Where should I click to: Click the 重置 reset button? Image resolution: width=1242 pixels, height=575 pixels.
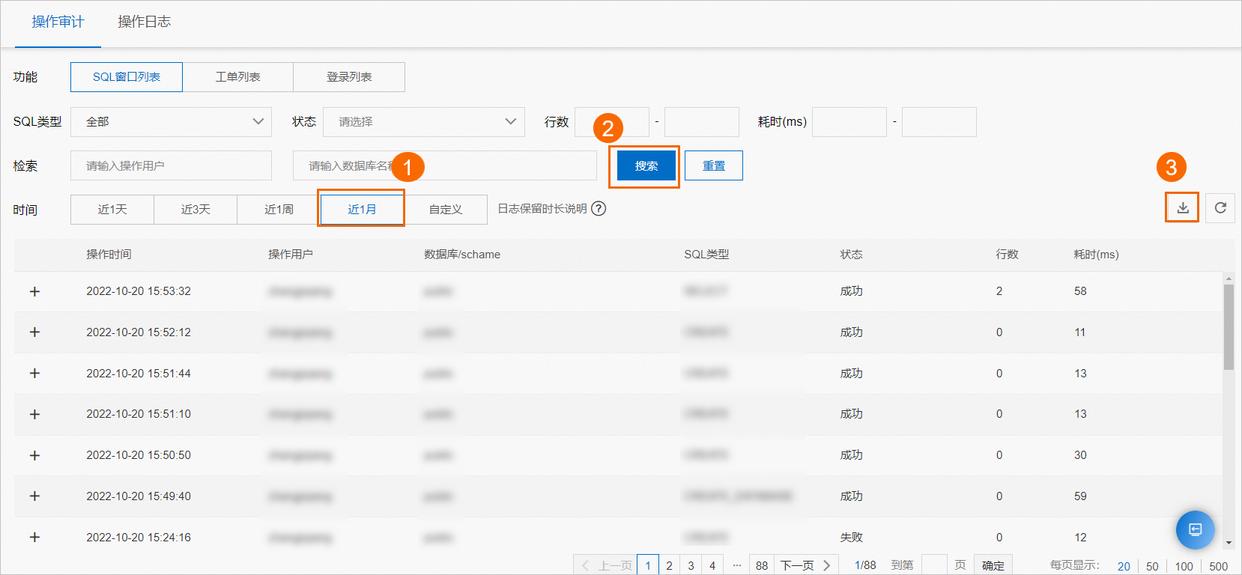(713, 166)
